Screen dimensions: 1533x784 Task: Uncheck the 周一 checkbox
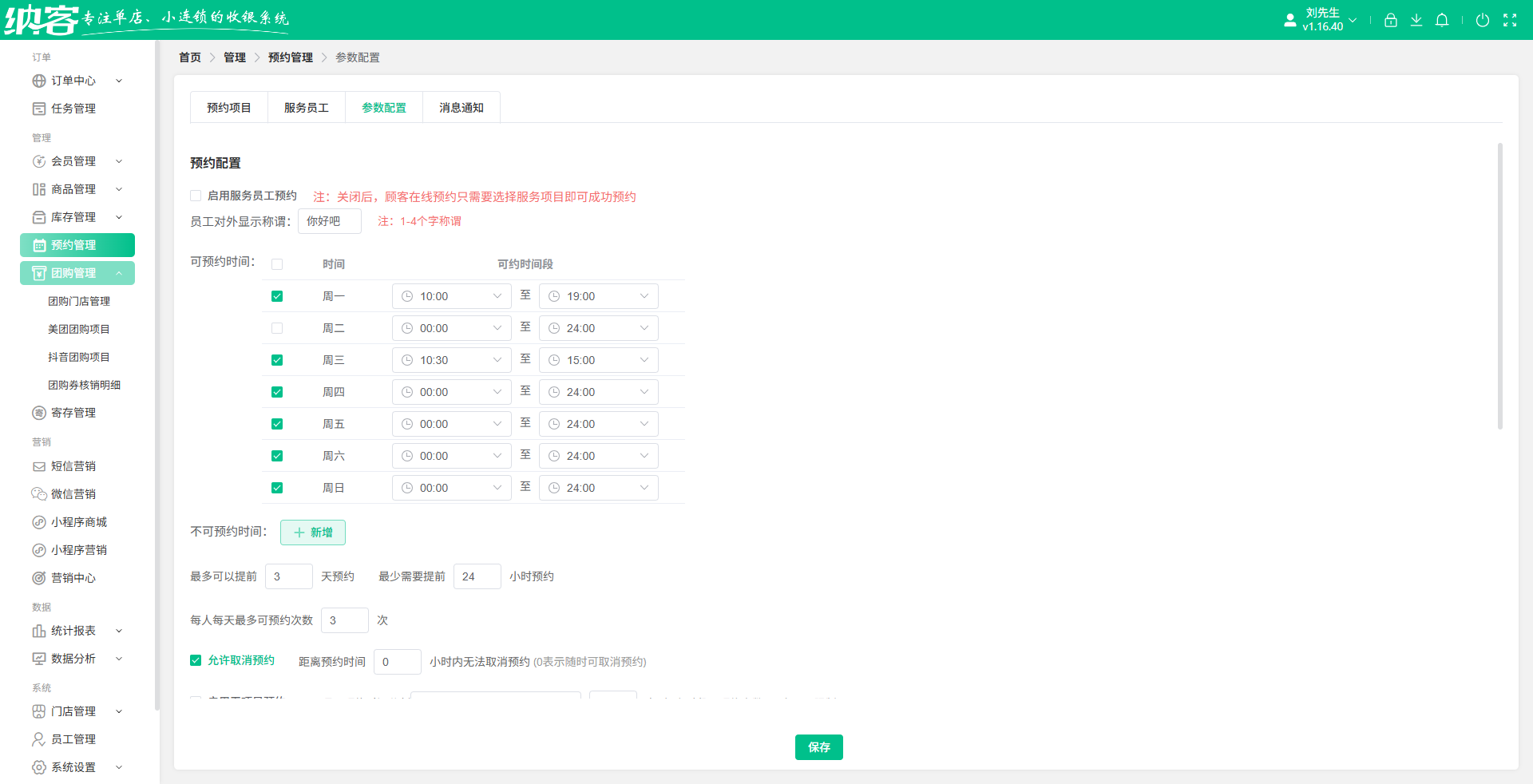(277, 296)
